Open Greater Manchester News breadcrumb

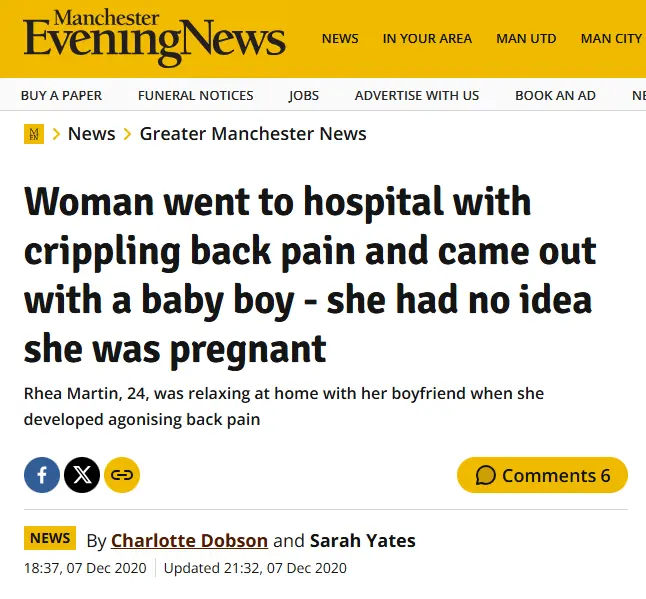point(253,134)
